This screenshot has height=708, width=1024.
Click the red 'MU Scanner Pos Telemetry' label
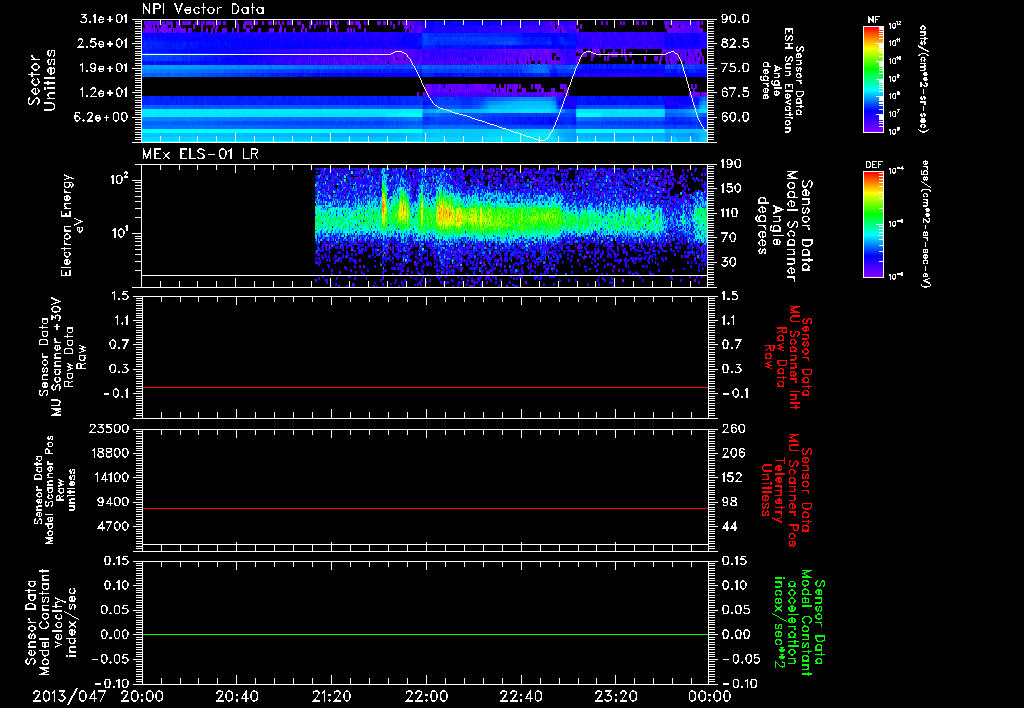[x=786, y=491]
